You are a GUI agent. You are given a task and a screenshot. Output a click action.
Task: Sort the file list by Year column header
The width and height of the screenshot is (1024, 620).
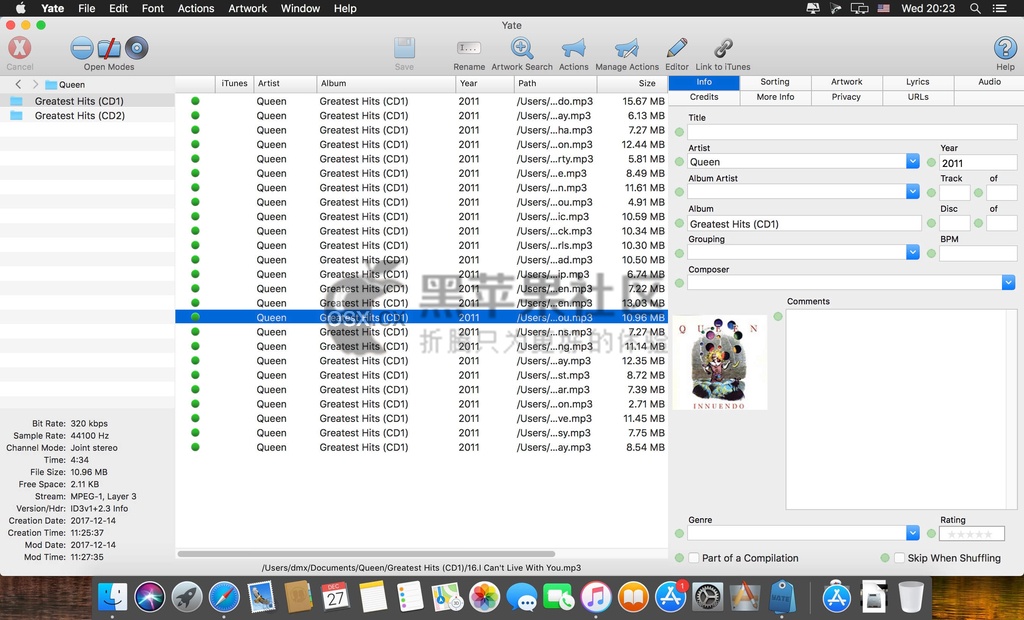point(485,84)
